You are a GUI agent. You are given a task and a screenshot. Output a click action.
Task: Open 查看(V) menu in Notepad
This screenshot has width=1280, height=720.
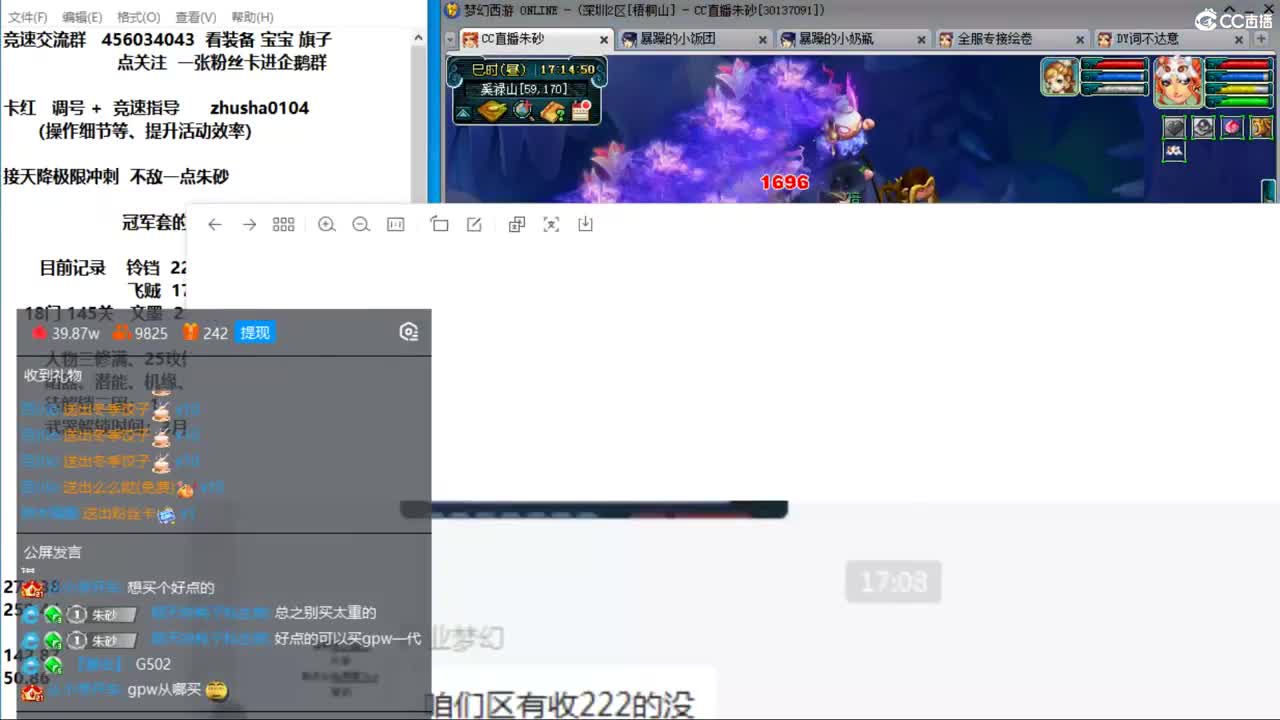(195, 17)
